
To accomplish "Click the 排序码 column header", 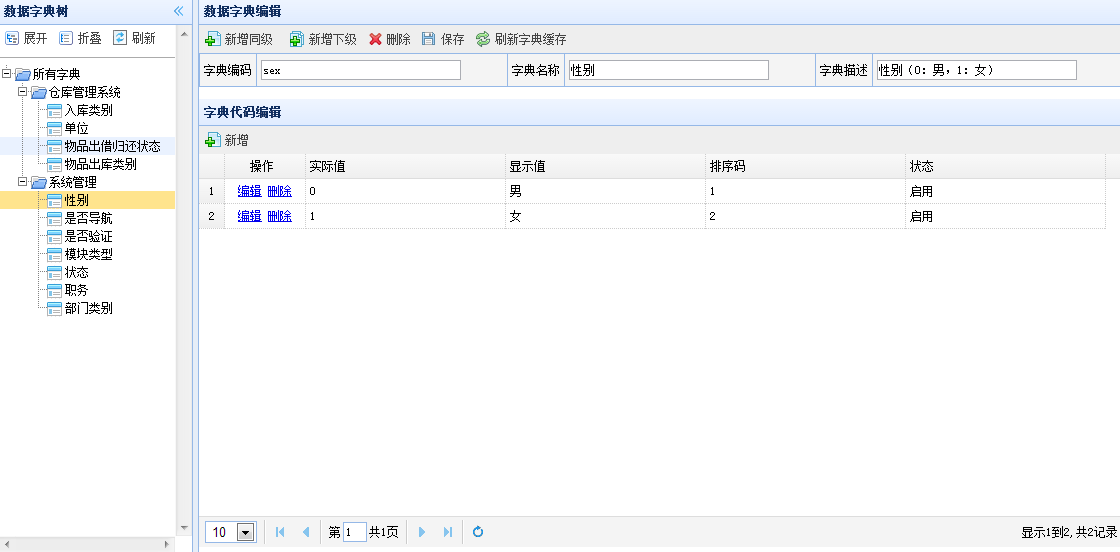I will (805, 166).
